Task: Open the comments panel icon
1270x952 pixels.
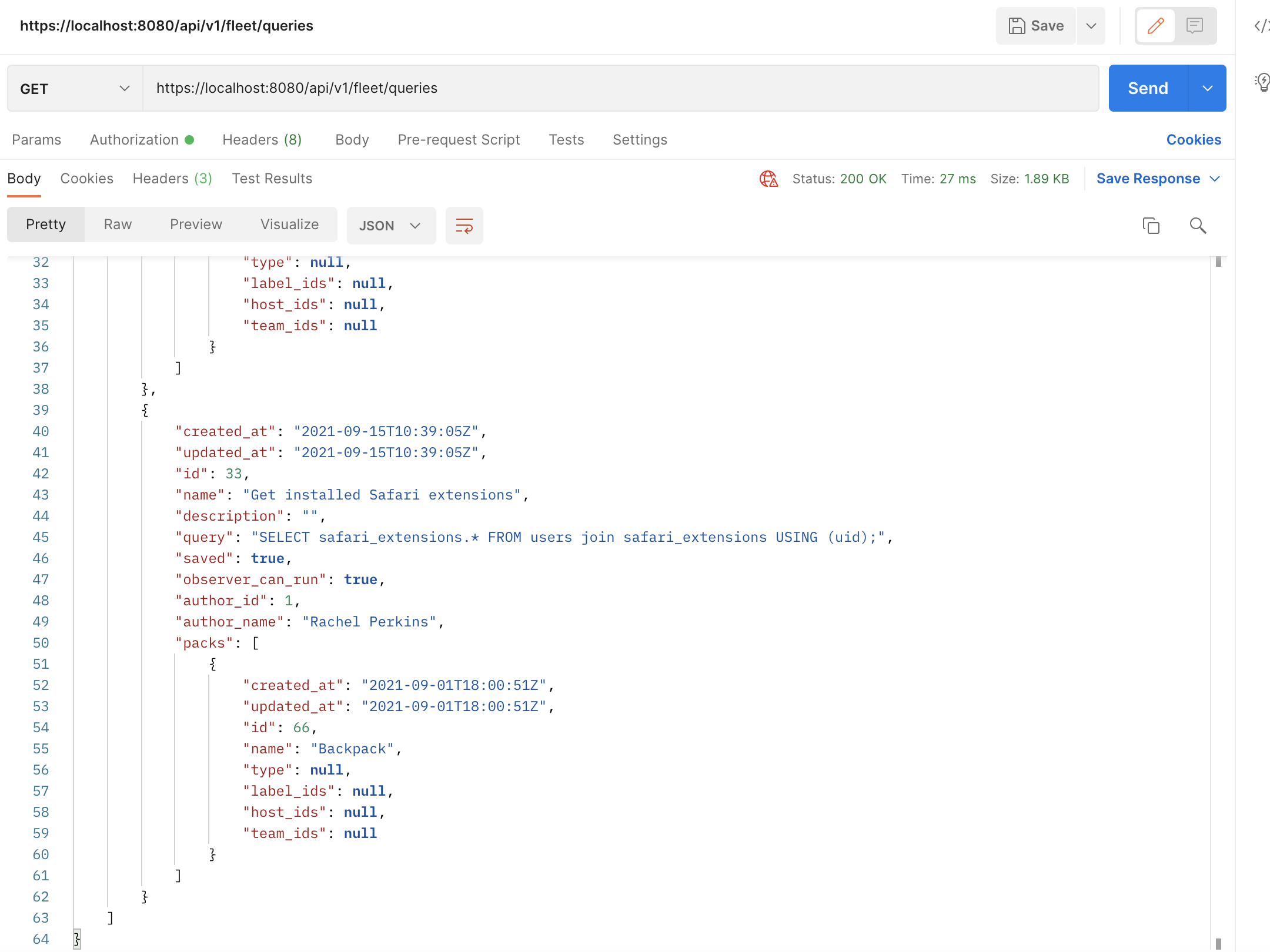Action: (1194, 26)
